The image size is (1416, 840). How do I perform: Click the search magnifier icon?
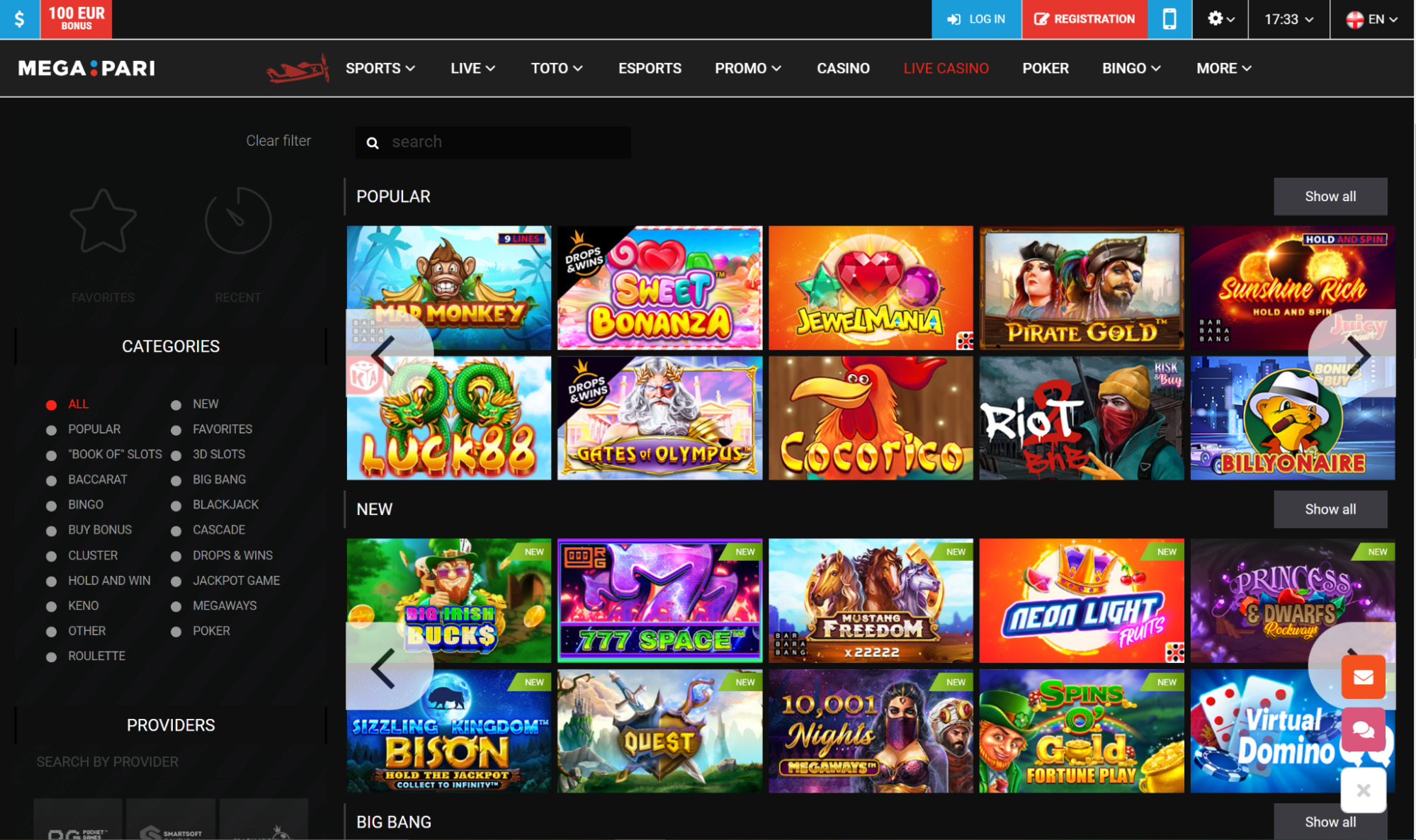[x=373, y=143]
